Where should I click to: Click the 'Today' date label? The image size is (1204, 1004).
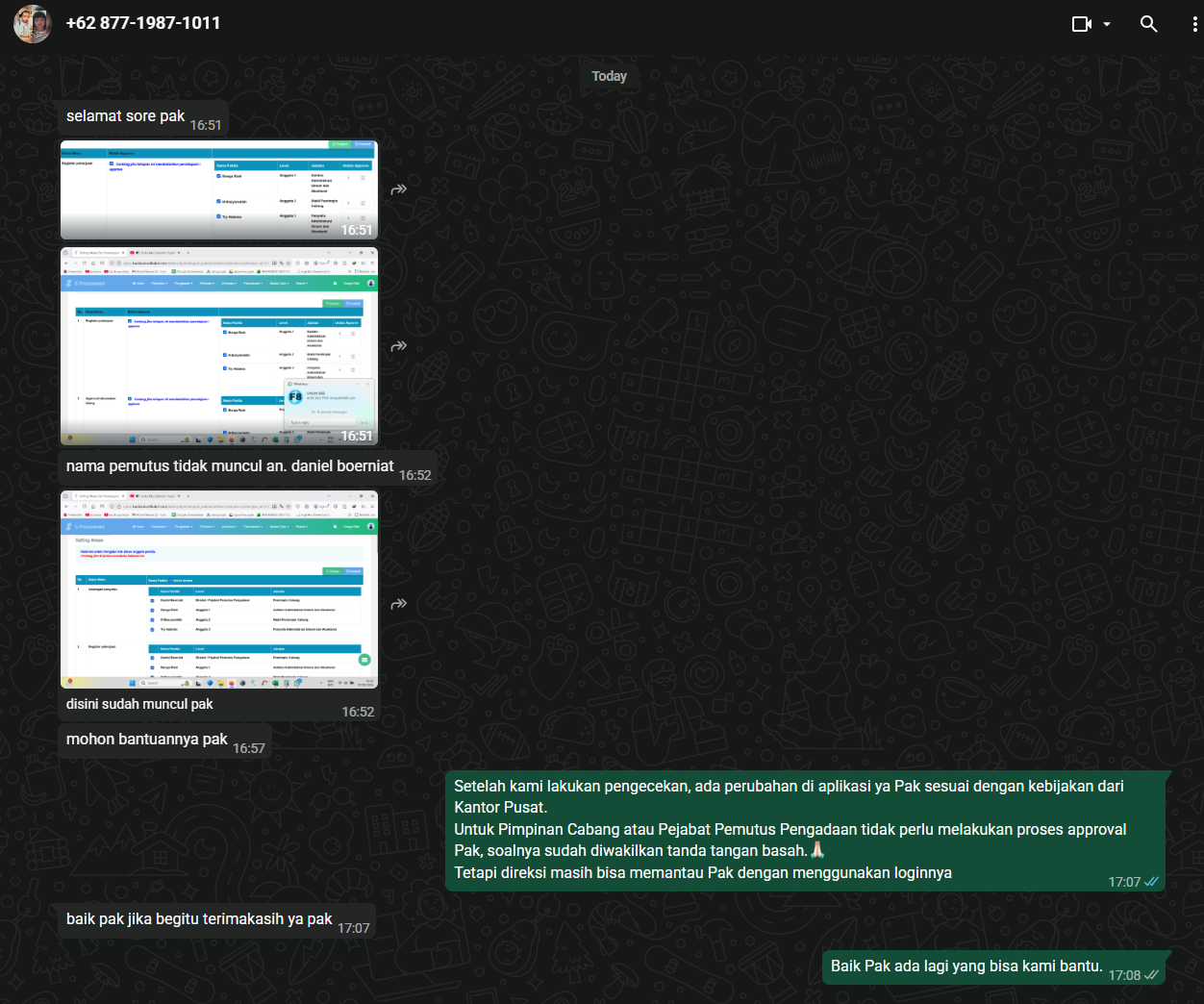pyautogui.click(x=609, y=76)
